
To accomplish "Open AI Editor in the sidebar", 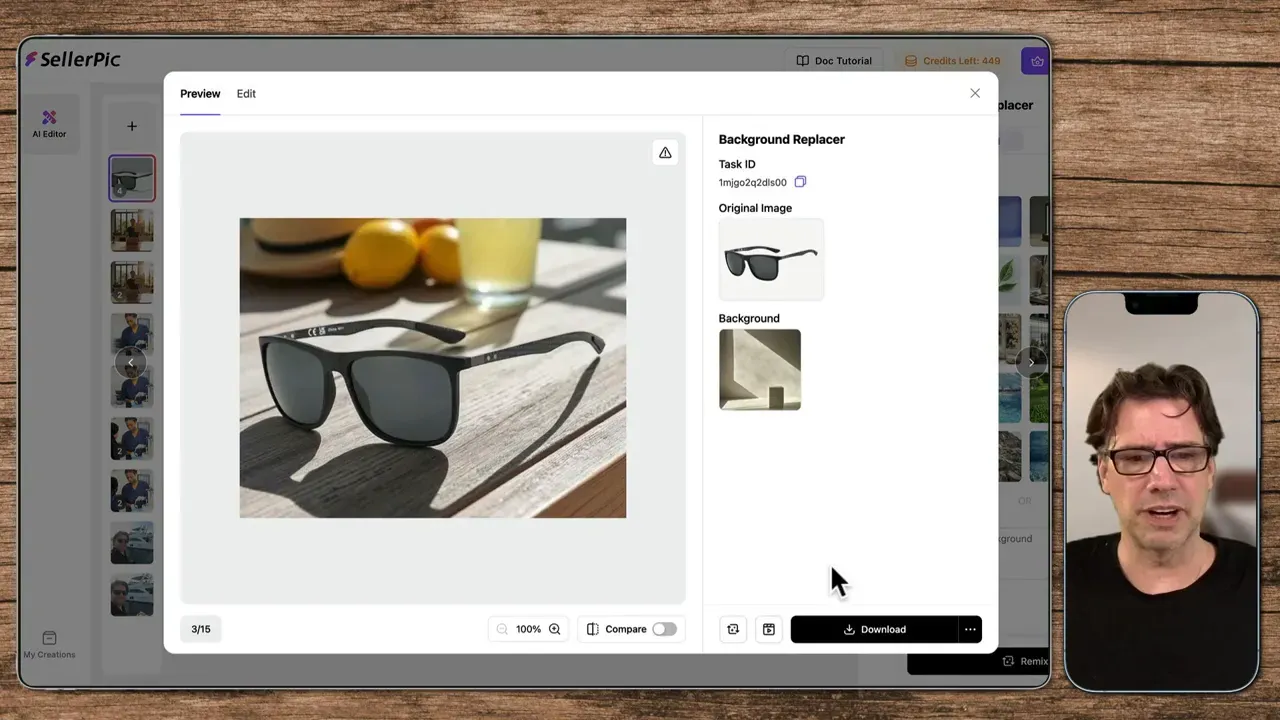I will [49, 124].
